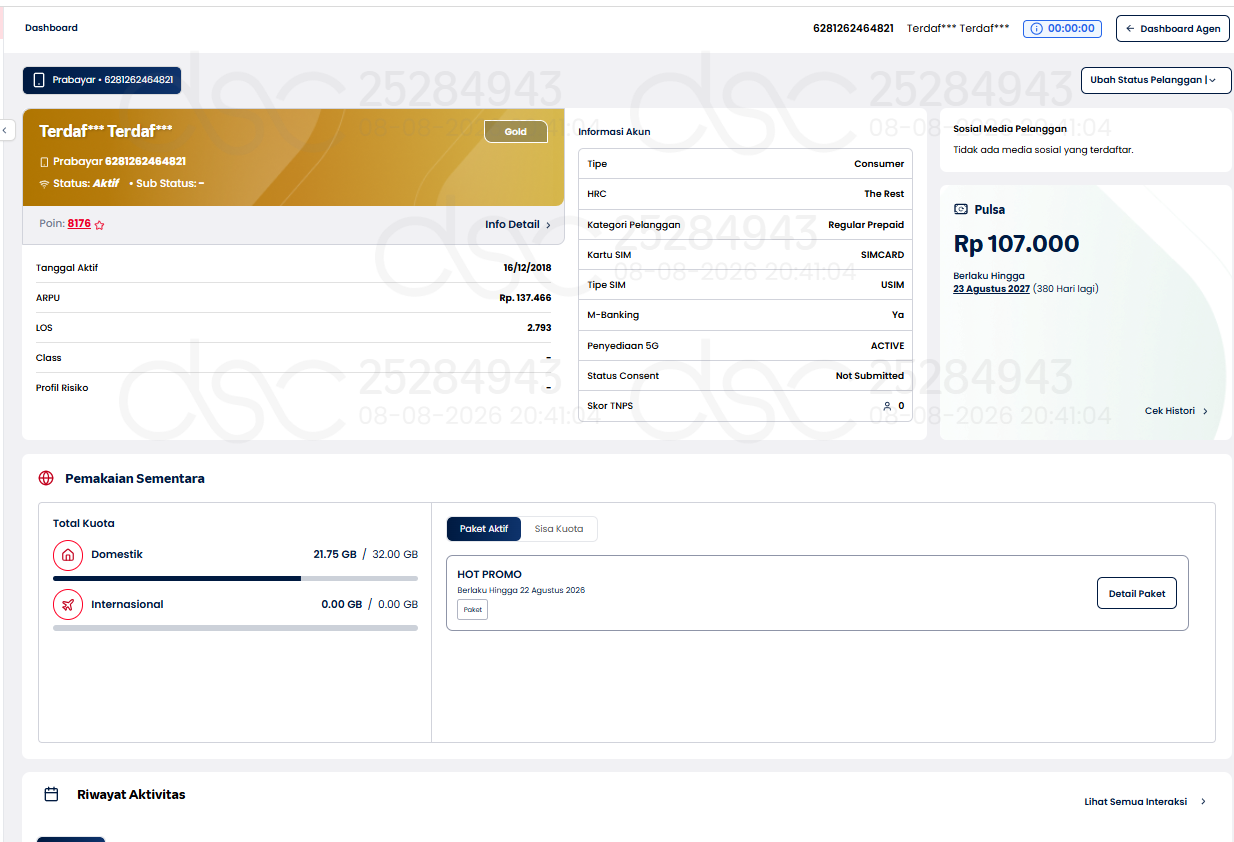Click the Paket tag under HOT PROMO

[x=473, y=609]
